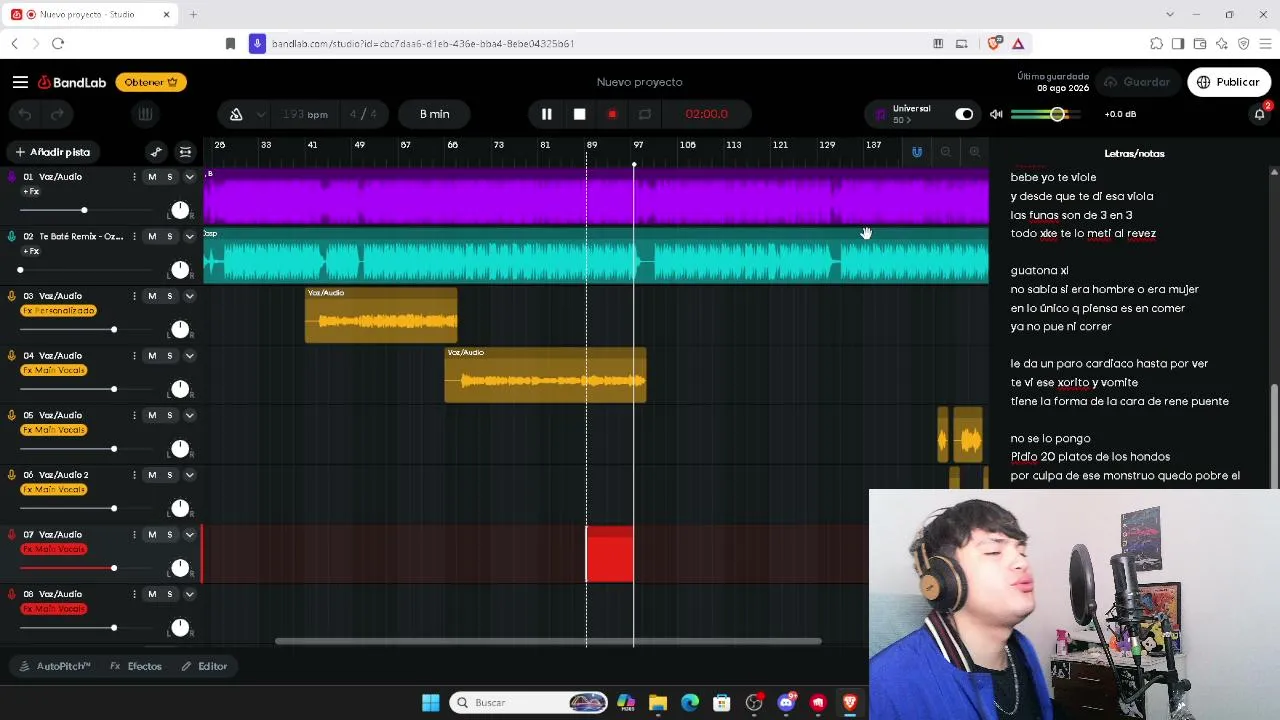Click the Añadir pista button
The height and width of the screenshot is (720, 1280).
coord(53,152)
